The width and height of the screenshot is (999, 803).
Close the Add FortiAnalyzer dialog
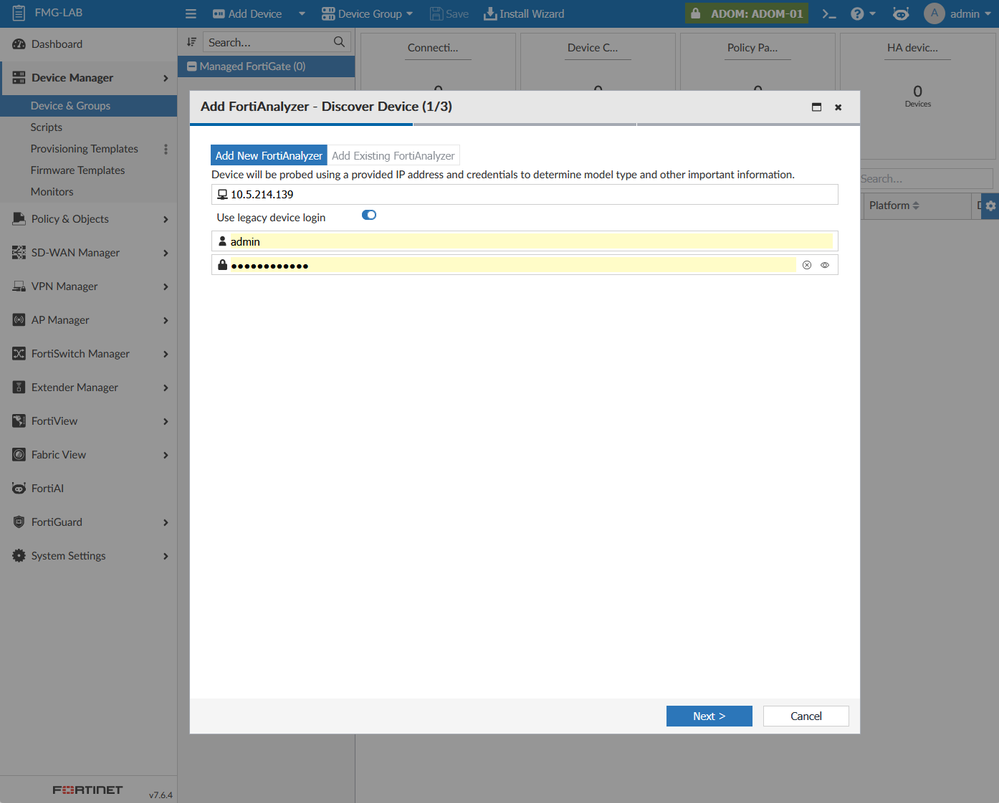[838, 107]
